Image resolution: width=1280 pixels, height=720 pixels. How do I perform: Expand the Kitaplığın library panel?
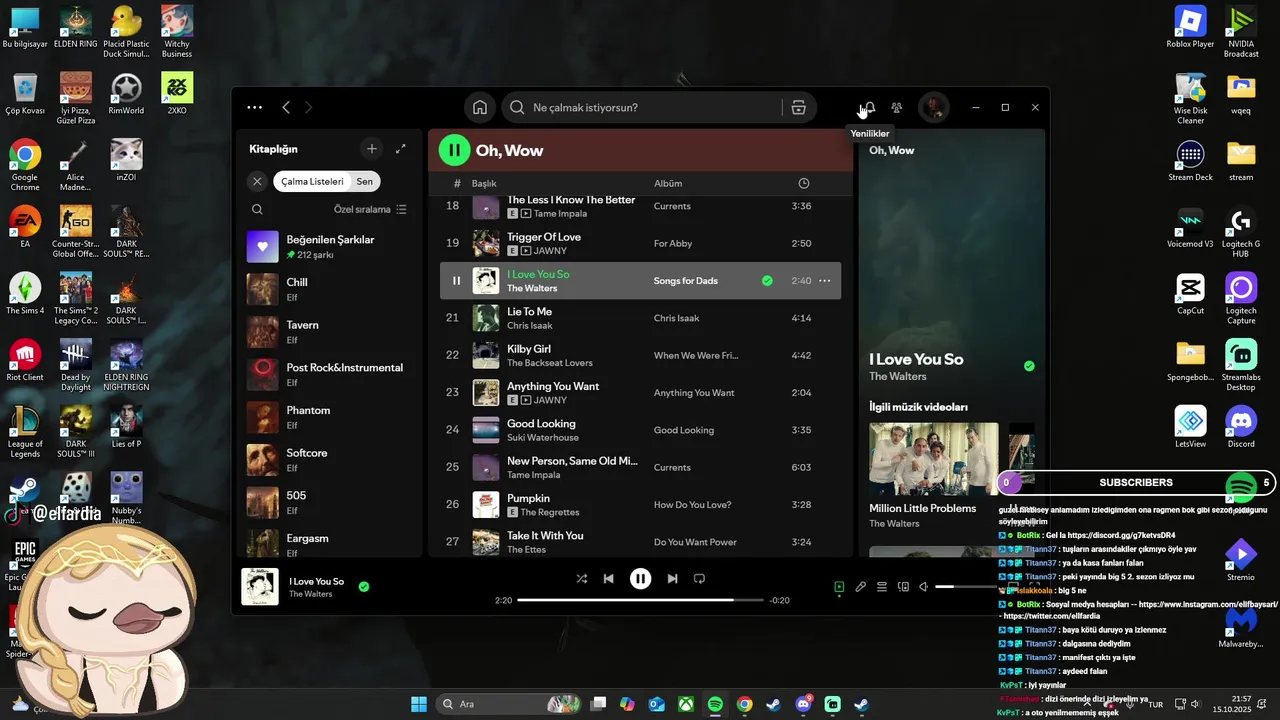coord(401,149)
